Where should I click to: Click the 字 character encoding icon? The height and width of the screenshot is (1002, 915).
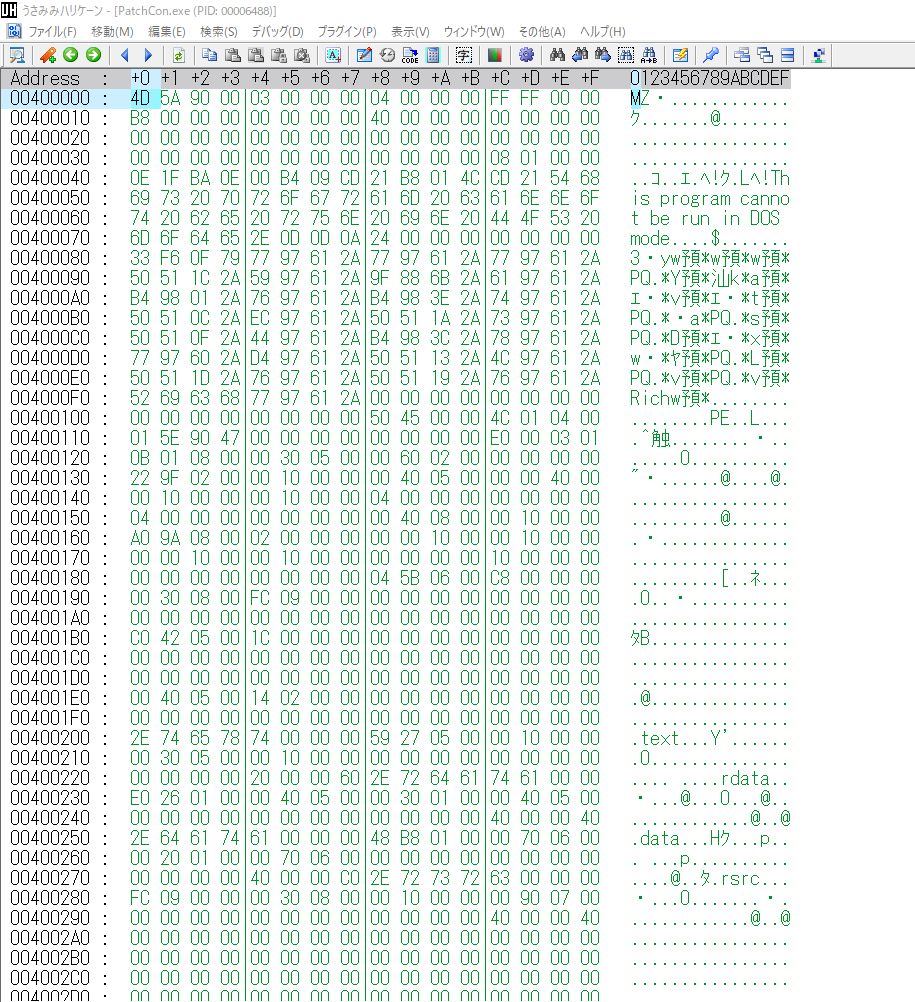tap(463, 56)
